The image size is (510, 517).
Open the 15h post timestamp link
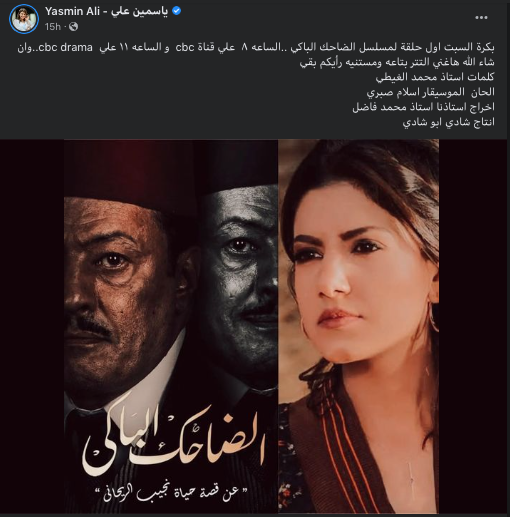pos(53,27)
